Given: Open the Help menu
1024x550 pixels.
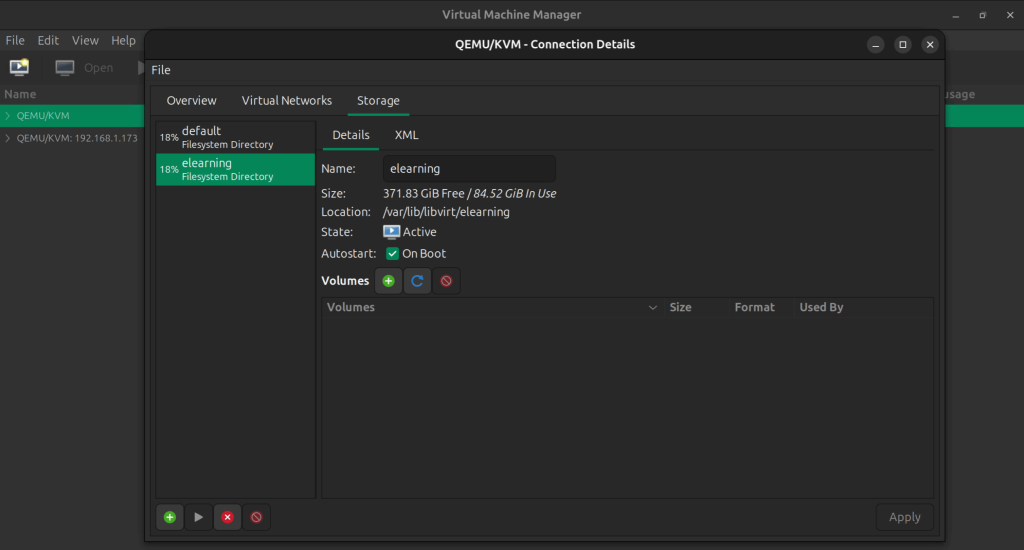Looking at the screenshot, I should [123, 40].
